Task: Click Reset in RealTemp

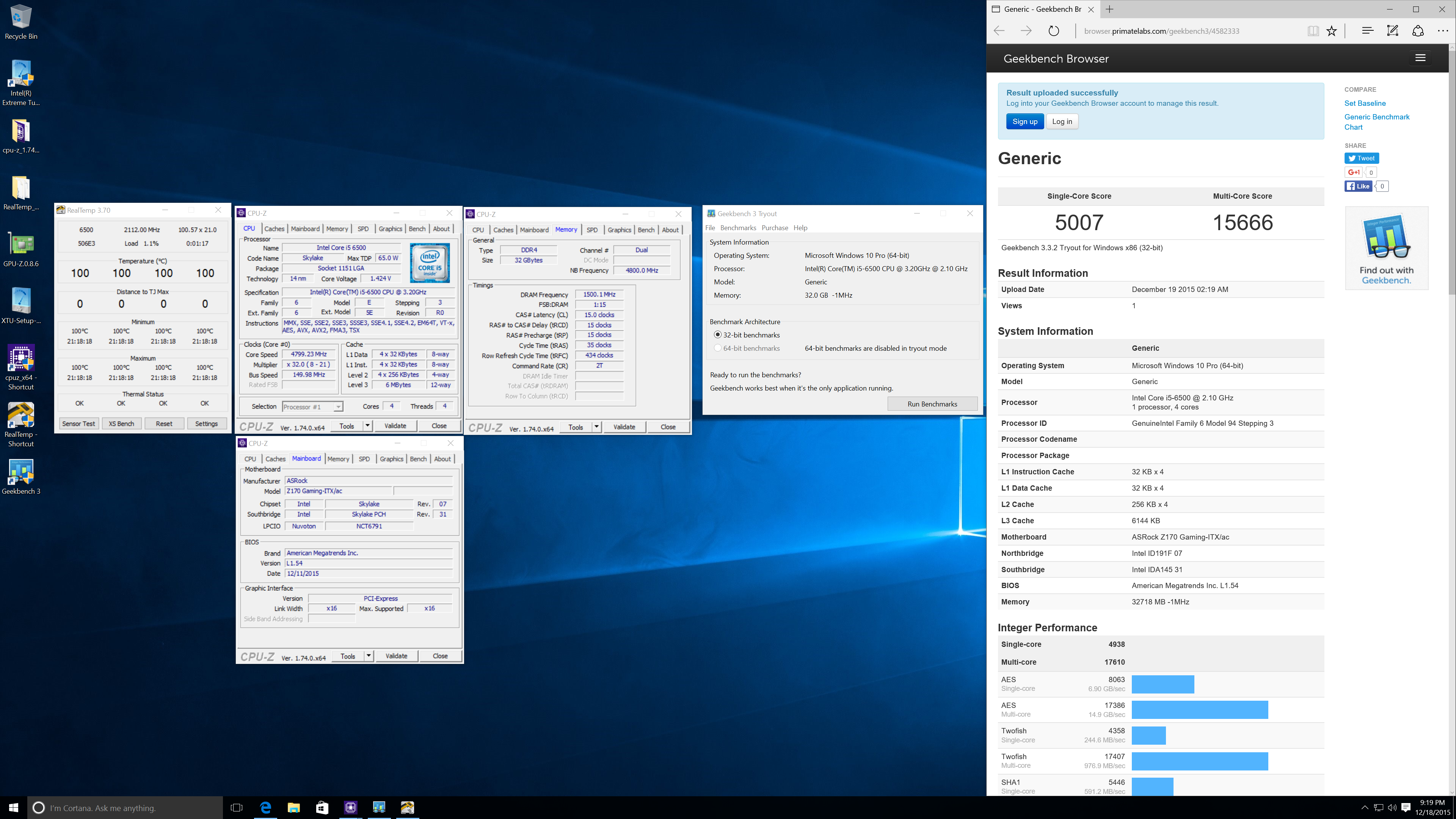Action: pyautogui.click(x=164, y=424)
